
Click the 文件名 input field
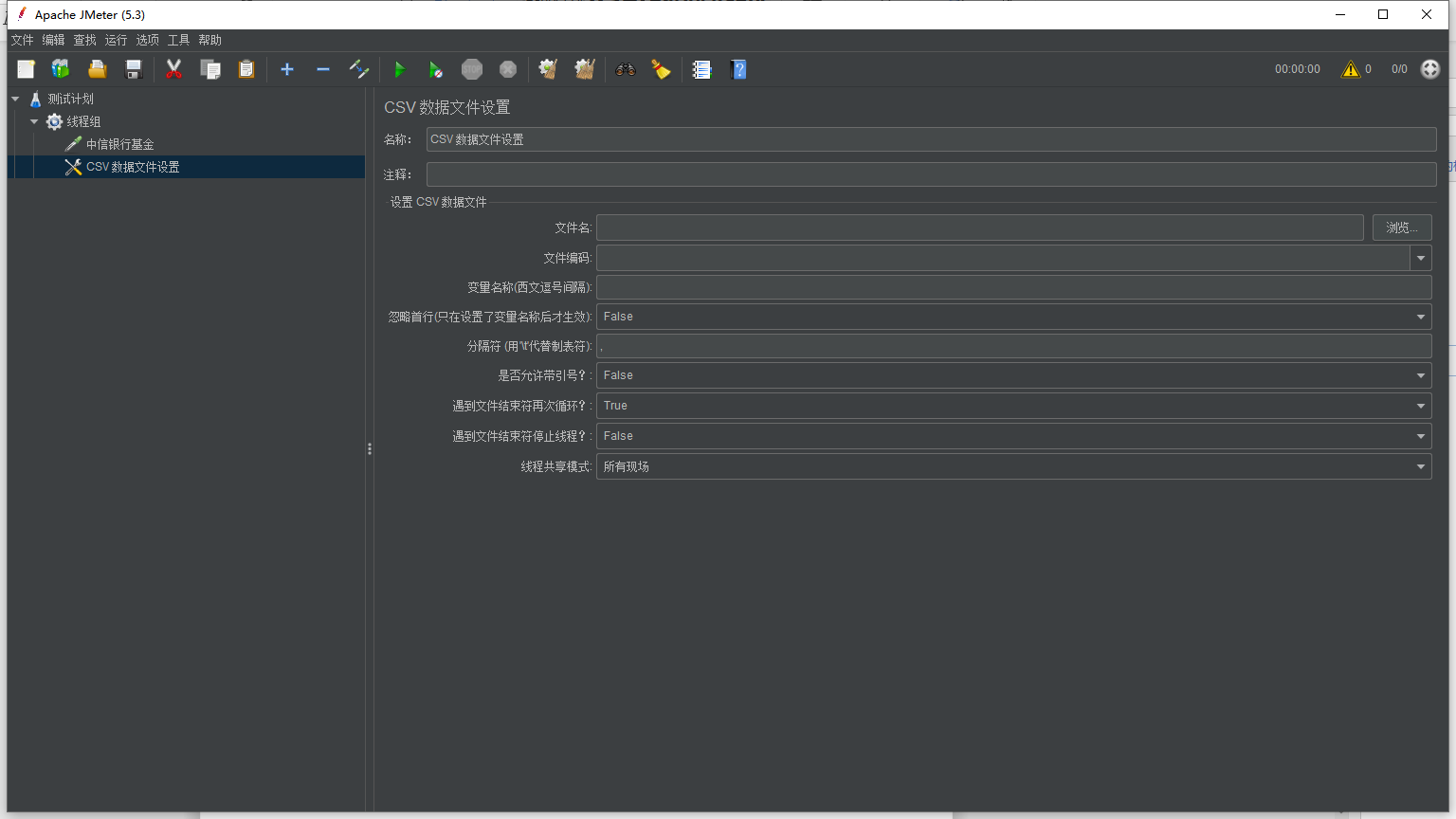pyautogui.click(x=980, y=227)
